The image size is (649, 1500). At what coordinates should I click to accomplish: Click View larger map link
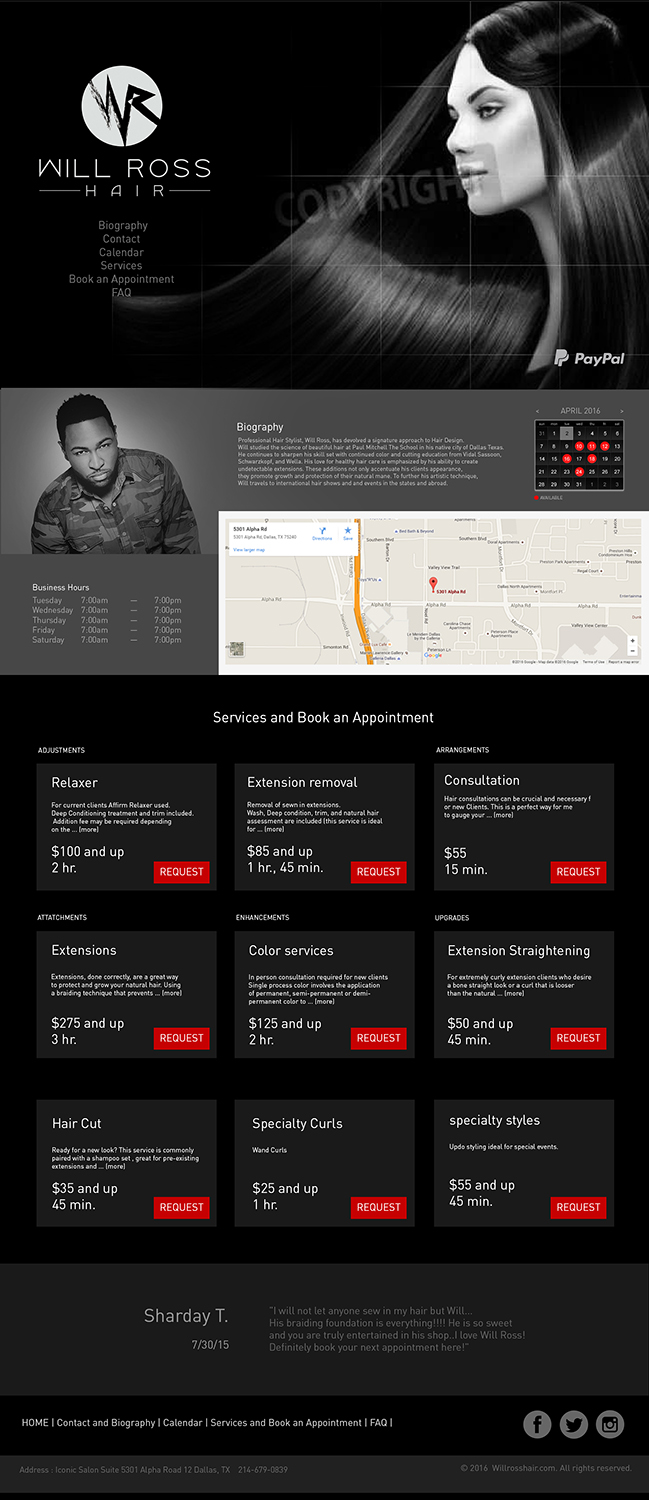click(249, 550)
